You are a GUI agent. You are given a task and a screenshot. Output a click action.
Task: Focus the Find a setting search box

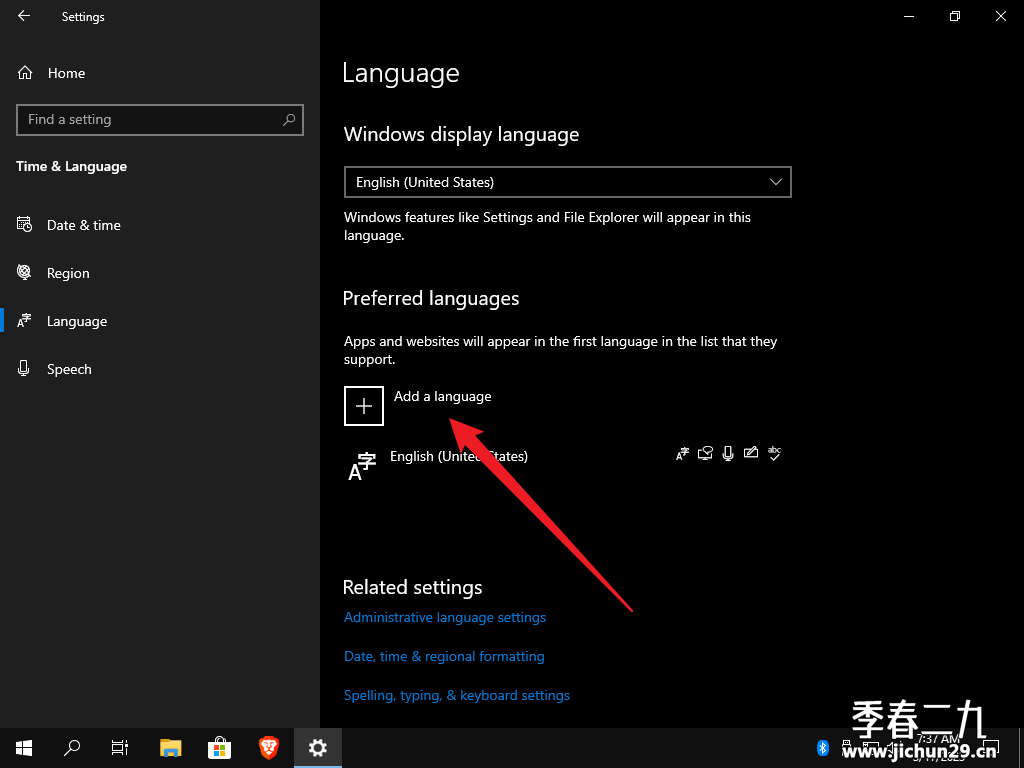(160, 120)
